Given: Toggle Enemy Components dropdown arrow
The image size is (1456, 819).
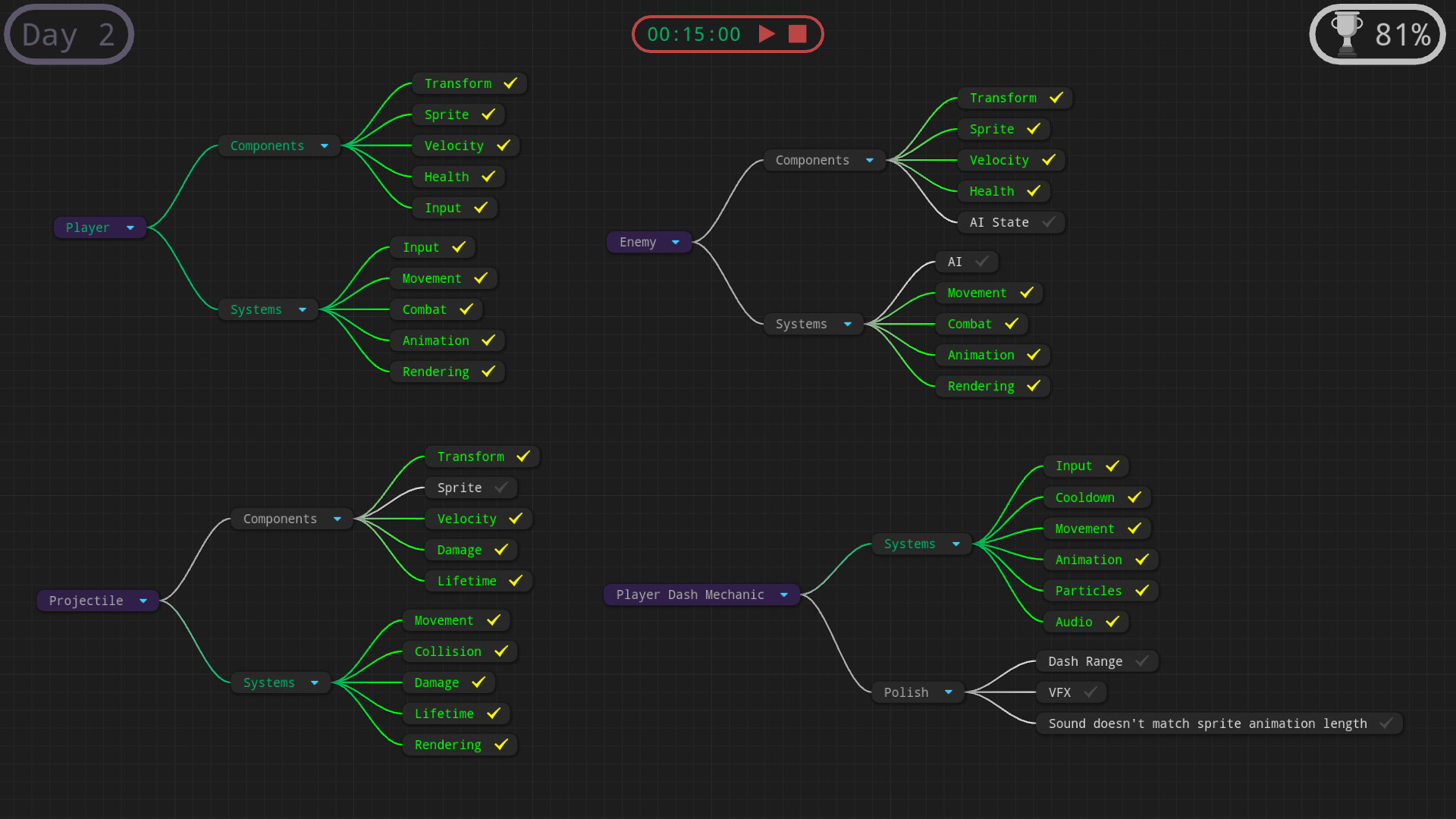Looking at the screenshot, I should tap(870, 160).
